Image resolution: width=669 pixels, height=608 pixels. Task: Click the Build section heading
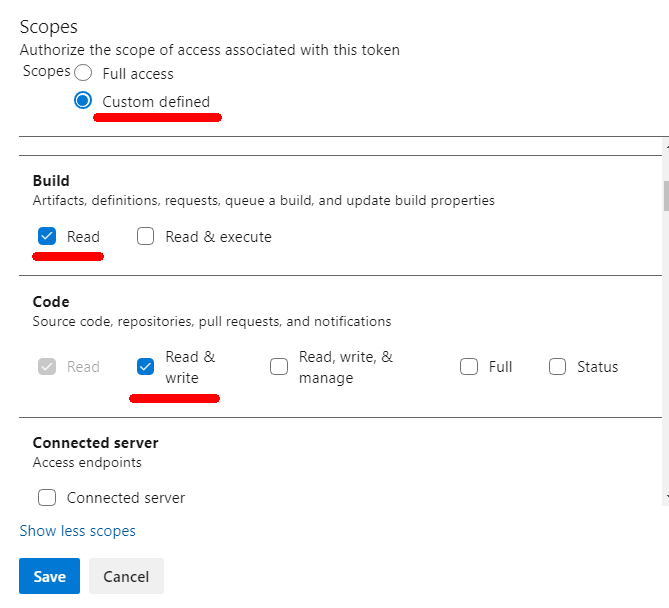tap(51, 181)
